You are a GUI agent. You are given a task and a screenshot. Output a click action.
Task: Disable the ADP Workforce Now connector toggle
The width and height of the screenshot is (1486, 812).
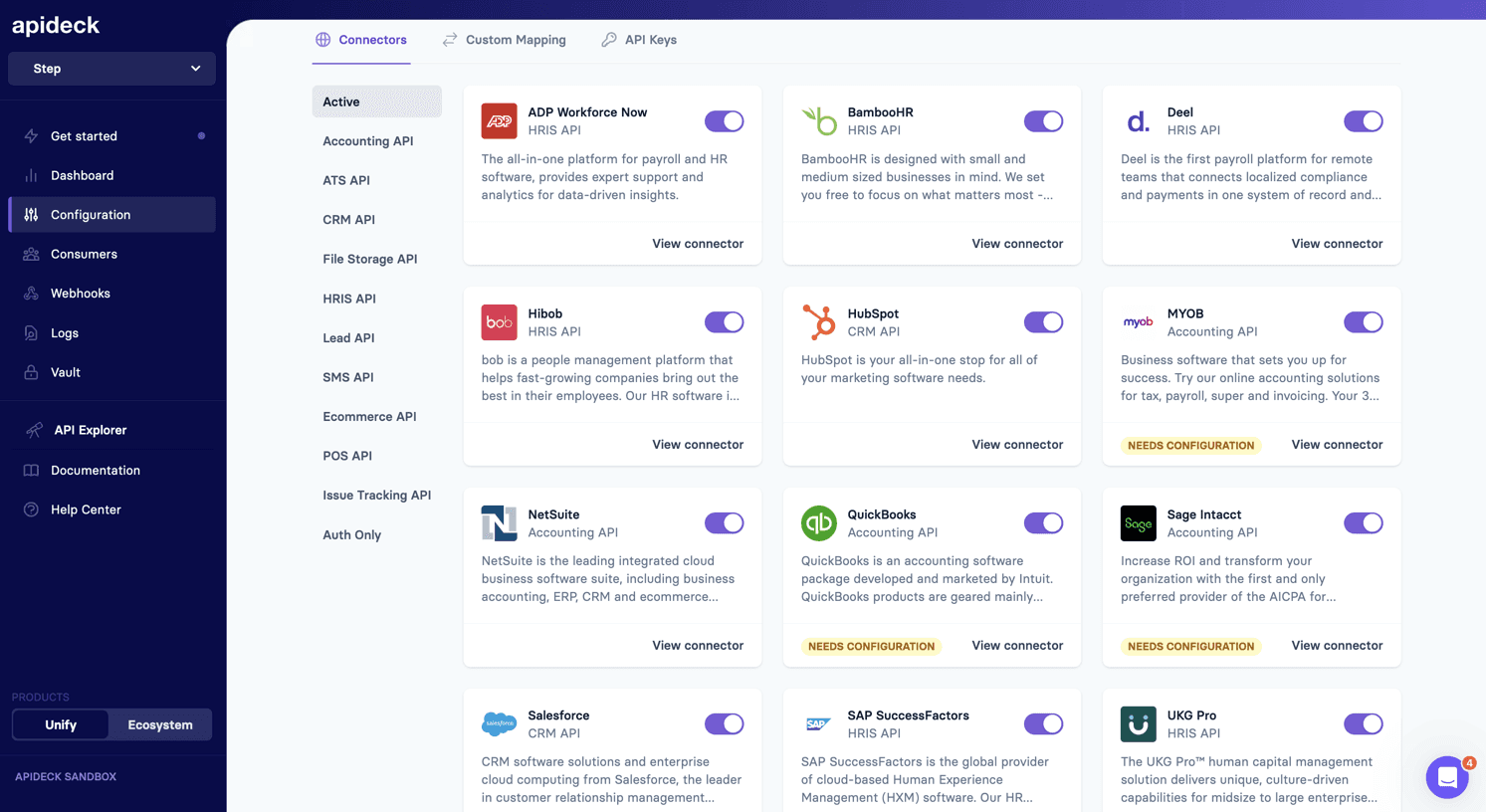pyautogui.click(x=724, y=121)
